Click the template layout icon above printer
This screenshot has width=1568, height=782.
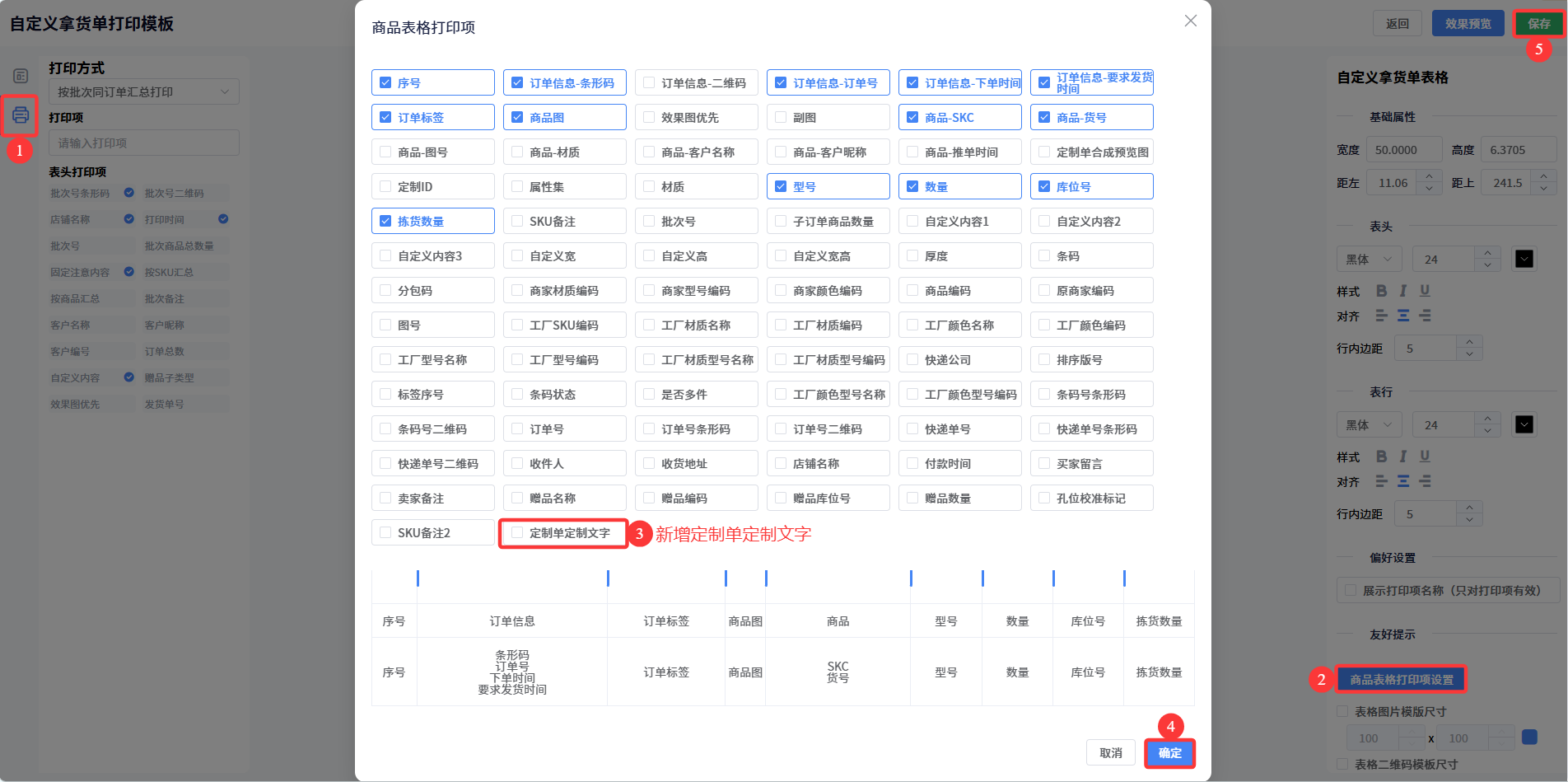click(x=21, y=76)
